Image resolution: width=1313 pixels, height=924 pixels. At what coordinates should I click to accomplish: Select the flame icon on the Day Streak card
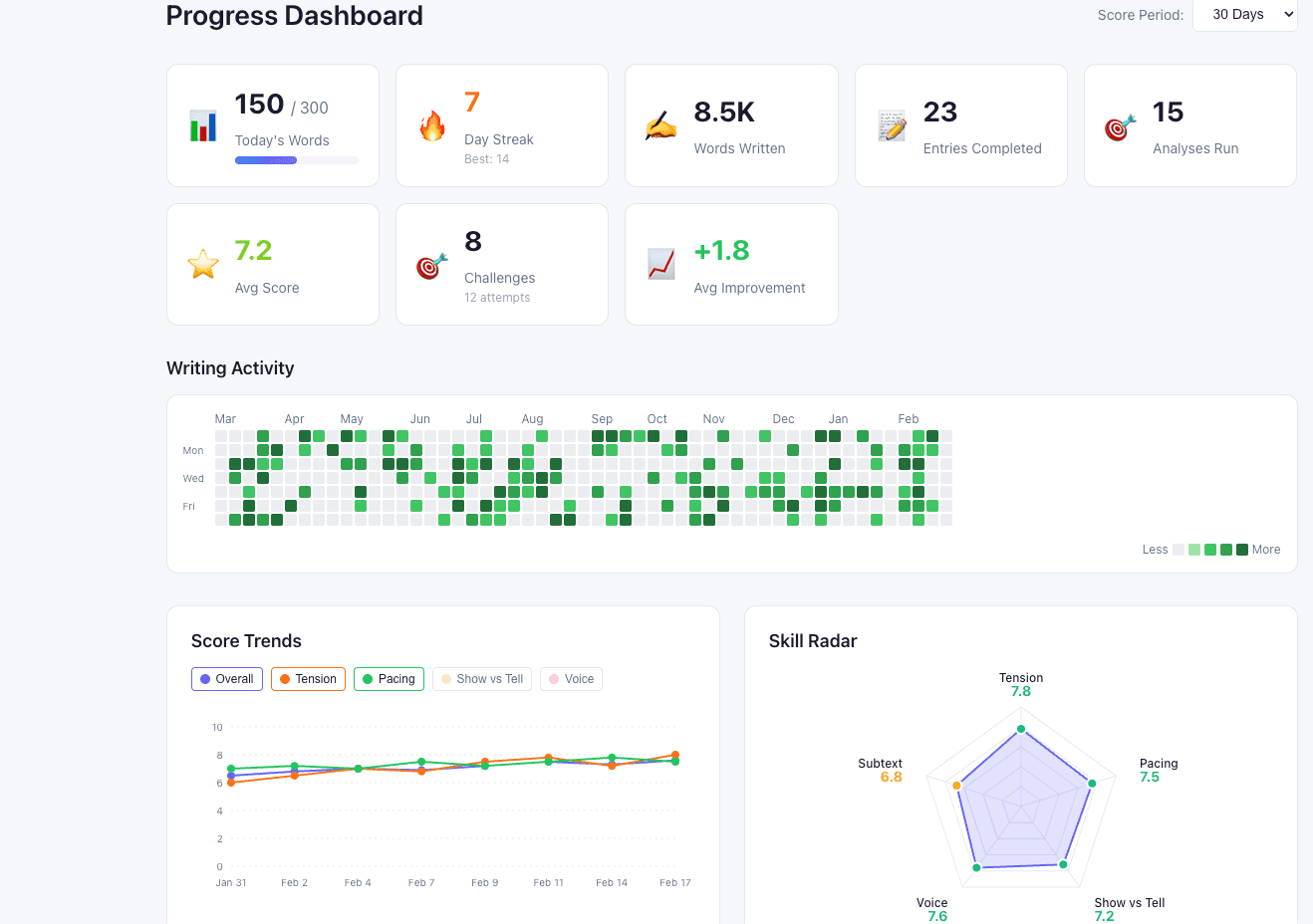click(x=432, y=125)
